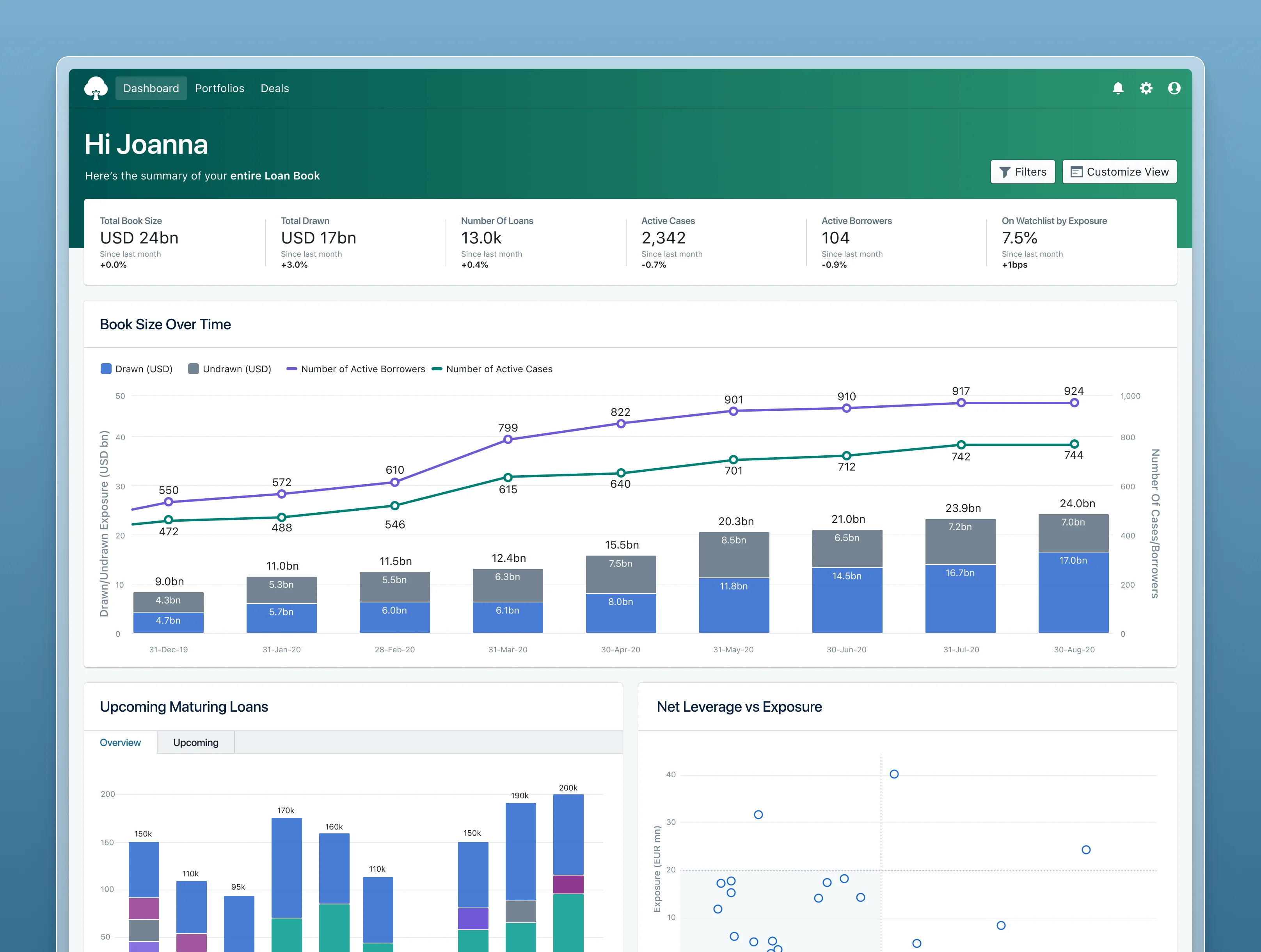Hide the Number of Active Cases series
1261x952 pixels.
[x=492, y=368]
